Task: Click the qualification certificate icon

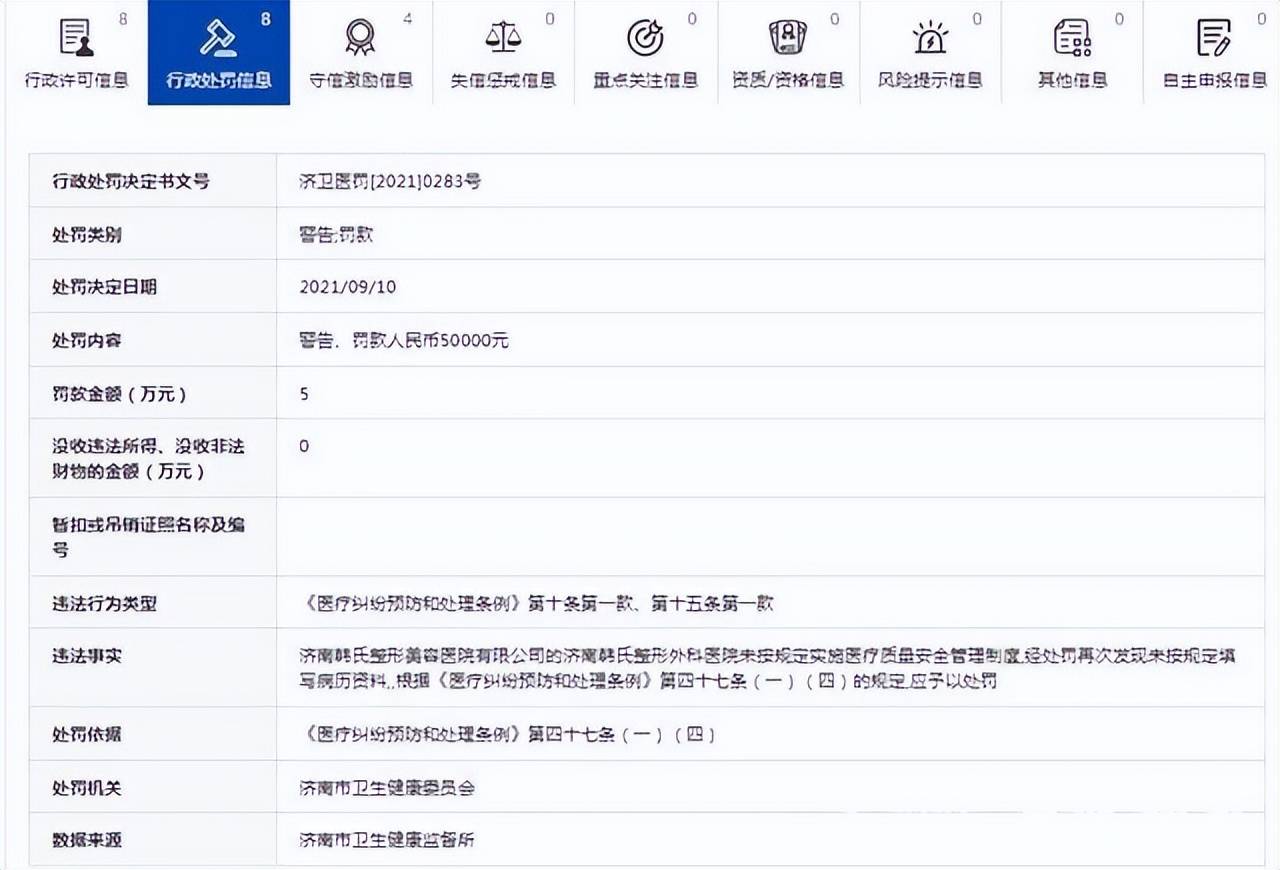Action: [788, 38]
